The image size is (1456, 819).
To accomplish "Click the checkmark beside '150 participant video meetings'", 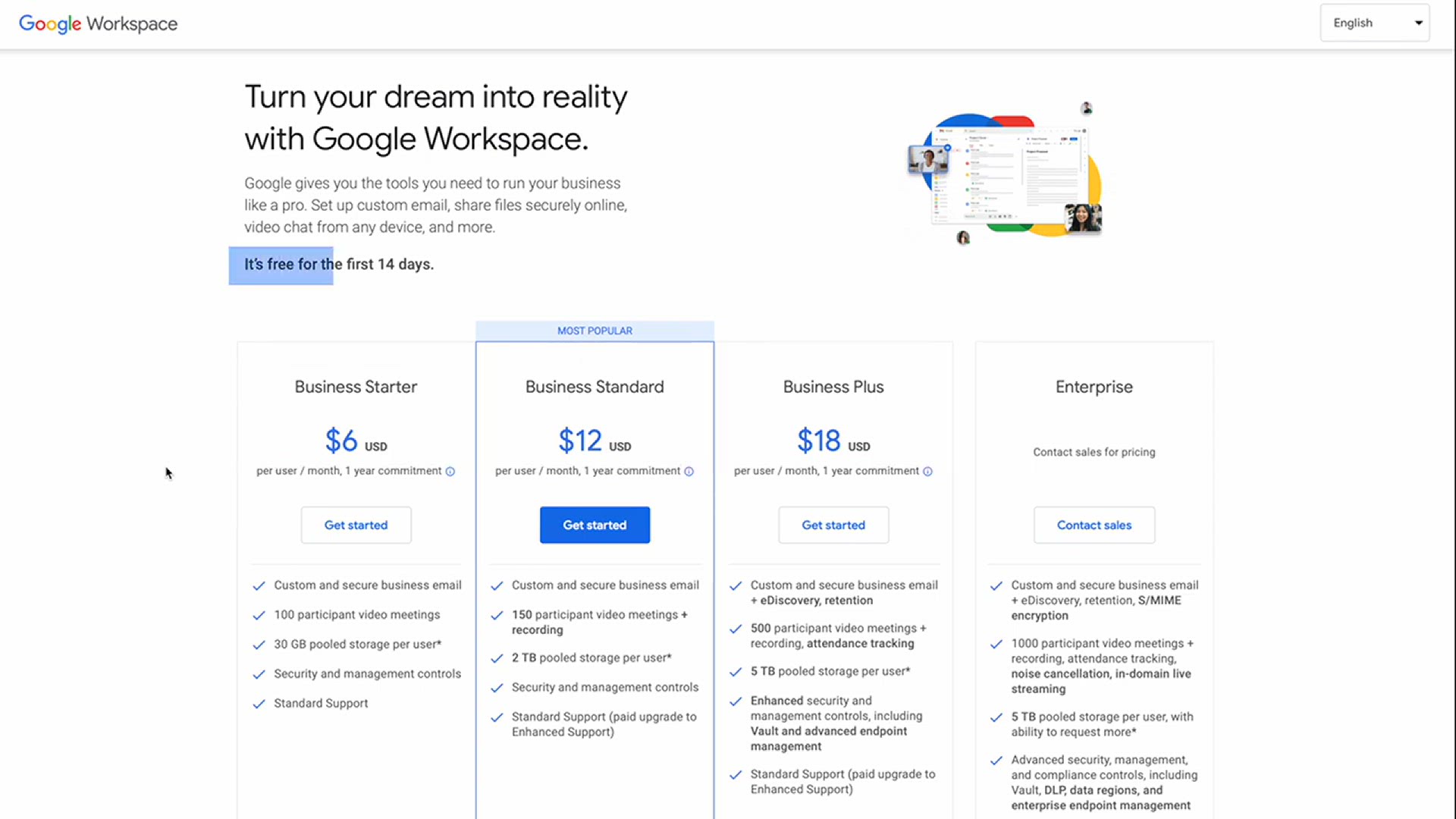I will (x=497, y=615).
